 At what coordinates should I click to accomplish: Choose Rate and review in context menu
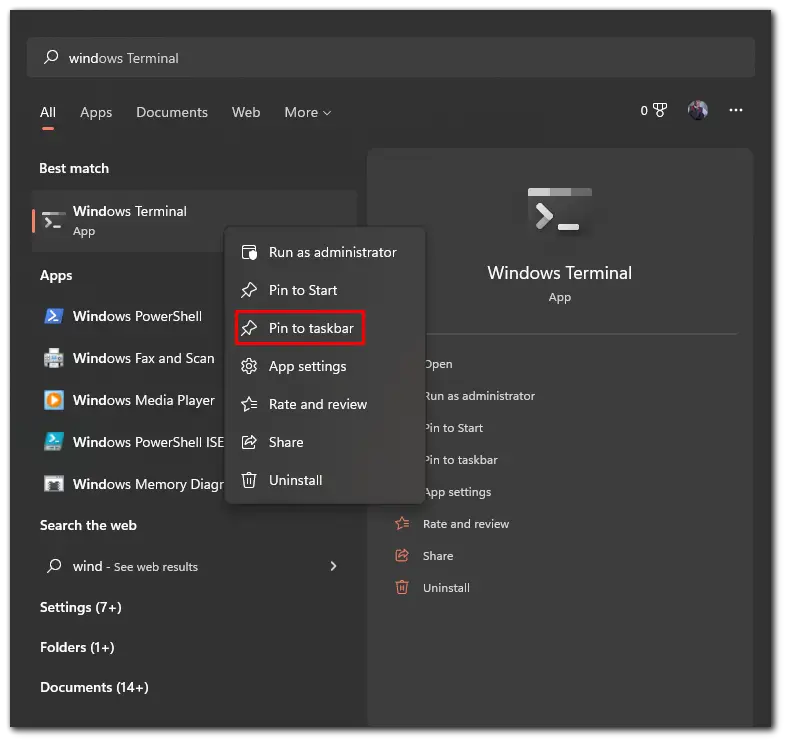pos(325,404)
